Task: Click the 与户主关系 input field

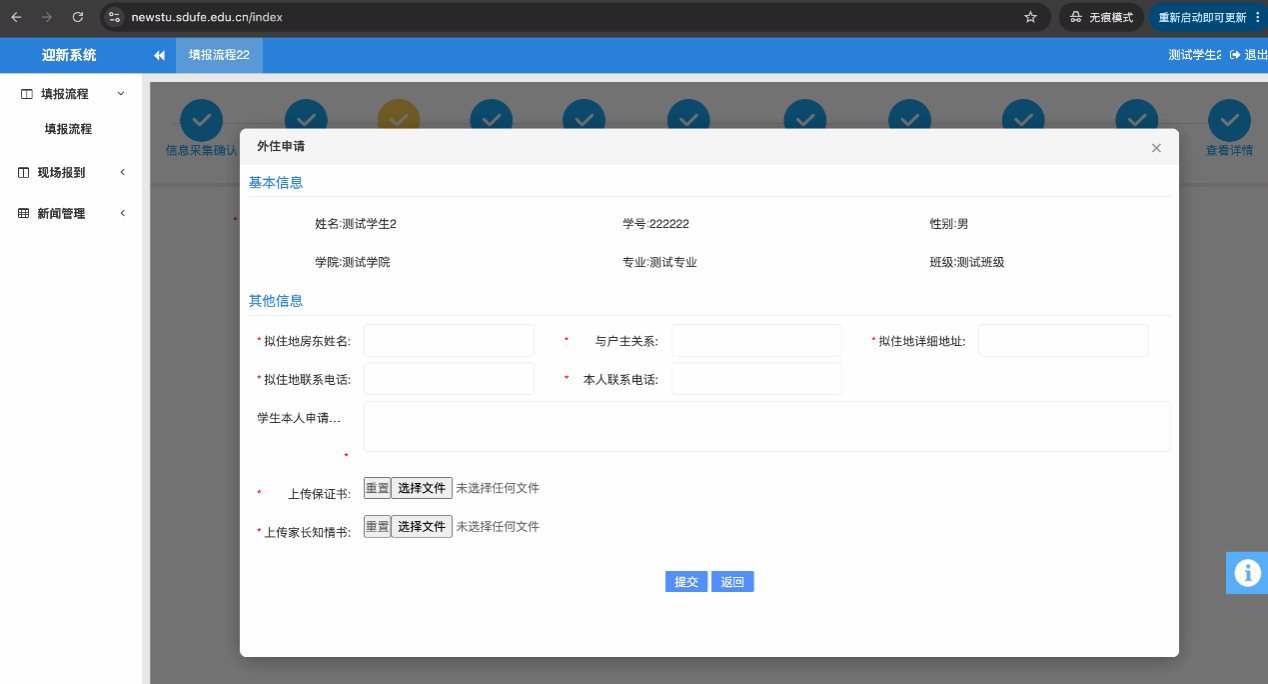Action: (757, 341)
